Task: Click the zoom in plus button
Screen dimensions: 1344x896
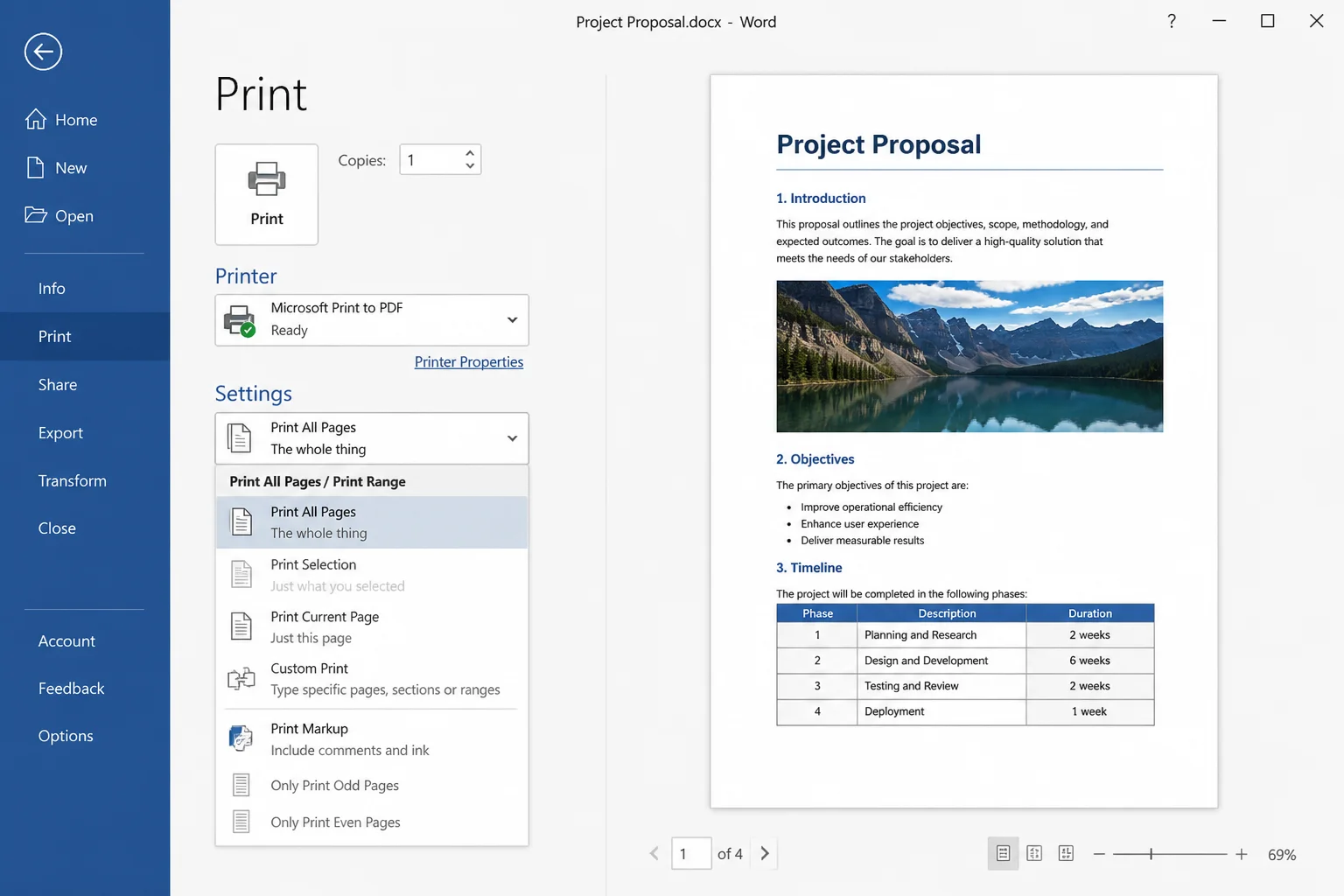Action: click(x=1241, y=854)
